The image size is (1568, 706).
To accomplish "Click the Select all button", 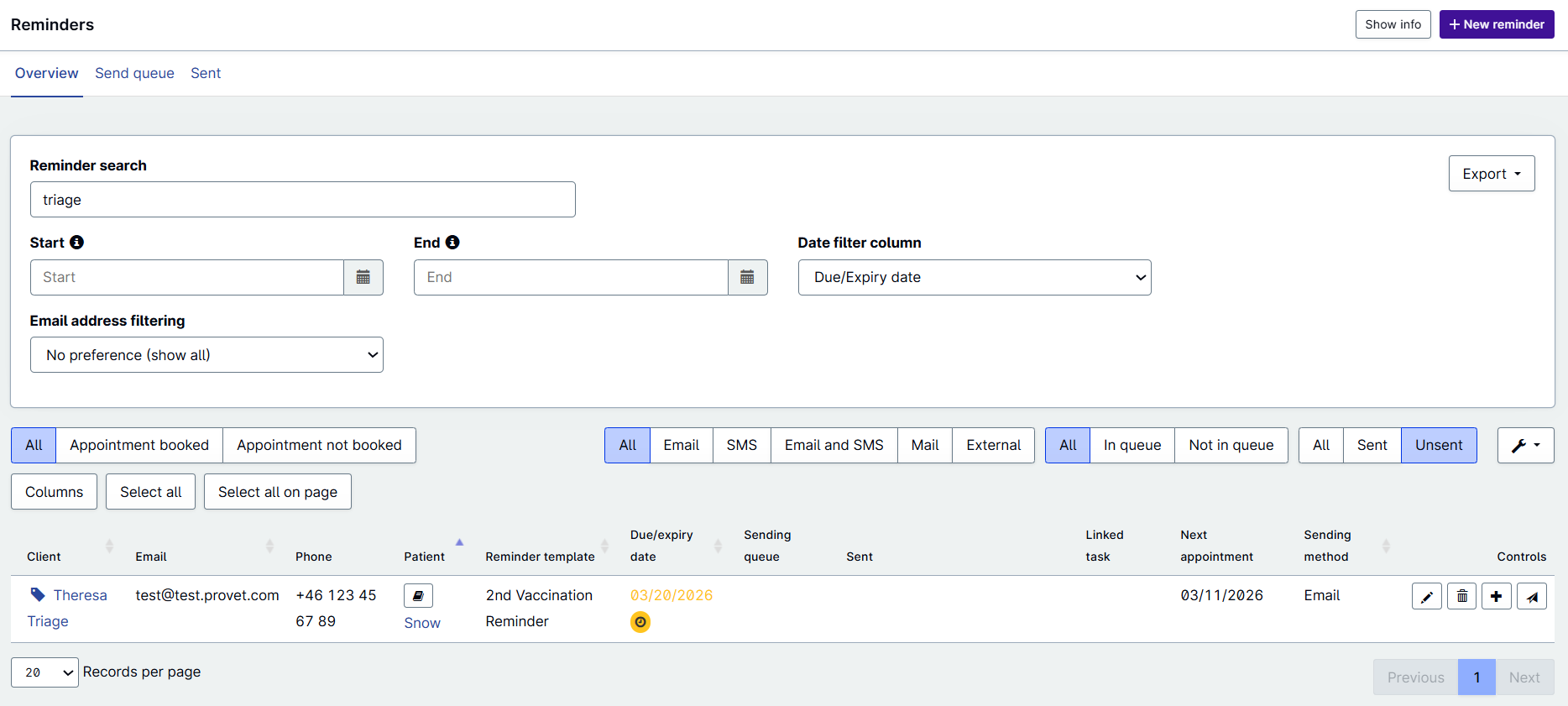I will tap(150, 492).
